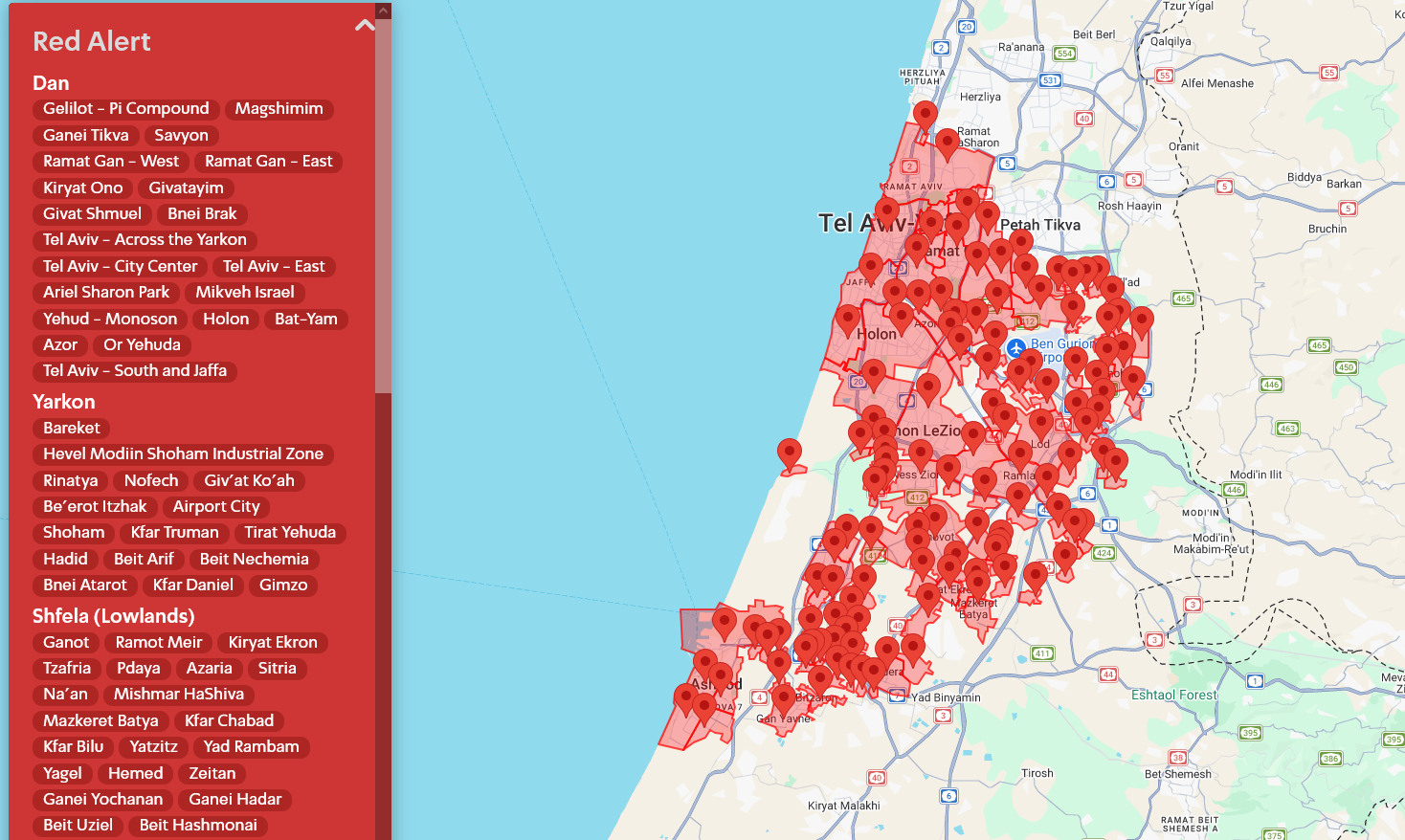Viewport: 1405px width, 840px height.
Task: Select the Gelilot - Pi Compound tag
Action: pos(126,109)
